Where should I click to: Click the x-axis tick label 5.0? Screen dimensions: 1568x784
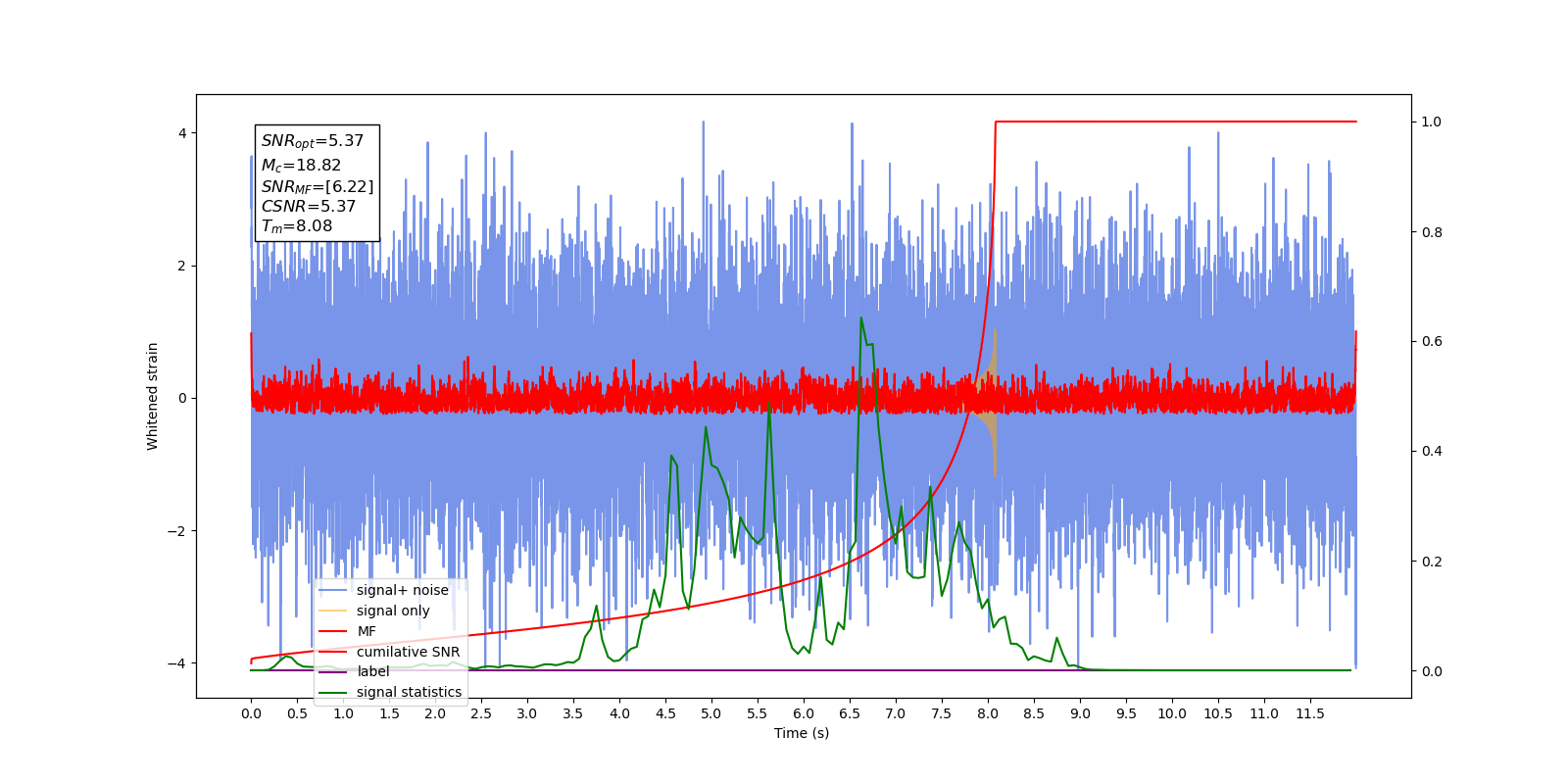(x=711, y=713)
